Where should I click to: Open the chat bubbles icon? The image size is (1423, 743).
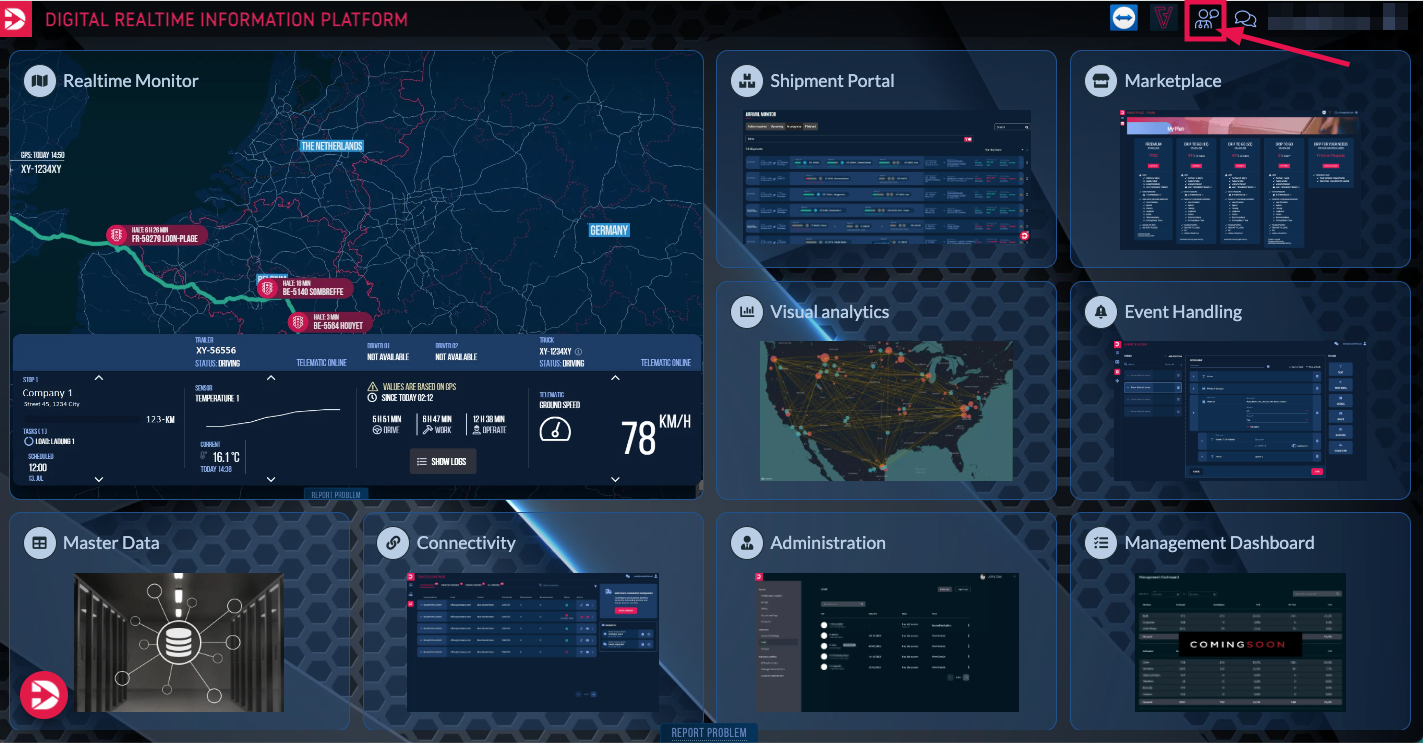[1245, 19]
